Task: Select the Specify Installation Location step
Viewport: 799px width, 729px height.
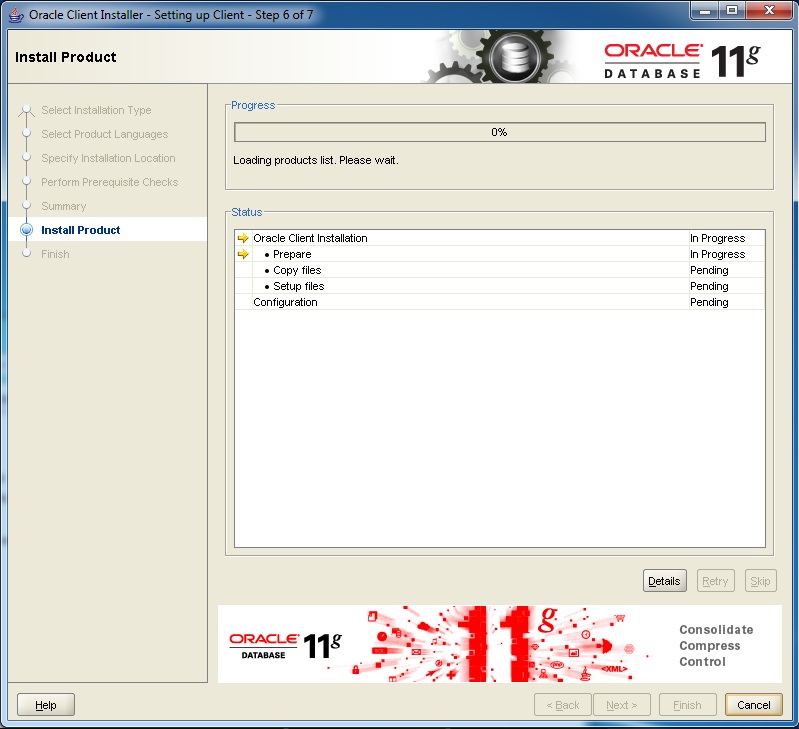Action: pyautogui.click(x=108, y=158)
